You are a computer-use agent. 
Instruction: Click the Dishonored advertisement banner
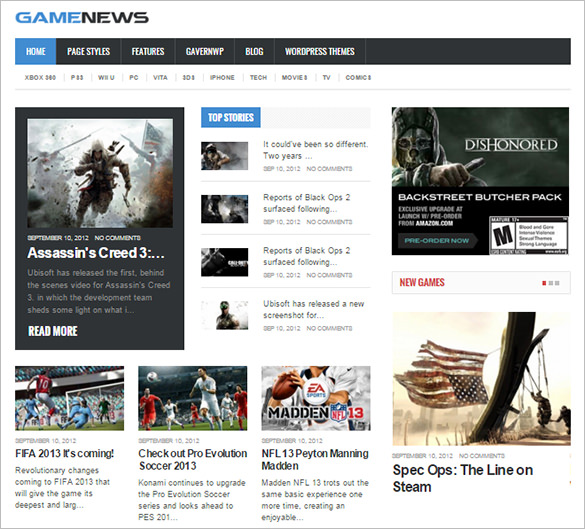(x=481, y=181)
